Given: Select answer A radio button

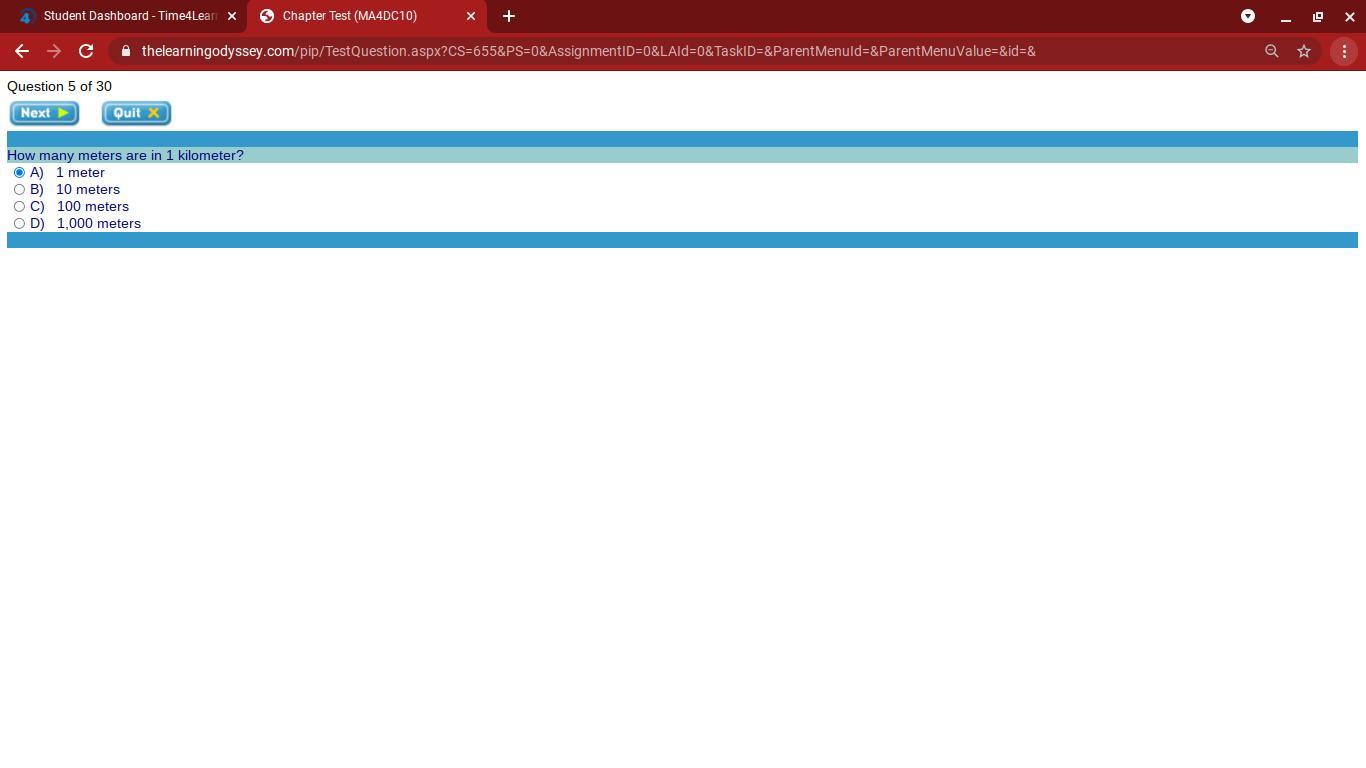Looking at the screenshot, I should (x=19, y=173).
